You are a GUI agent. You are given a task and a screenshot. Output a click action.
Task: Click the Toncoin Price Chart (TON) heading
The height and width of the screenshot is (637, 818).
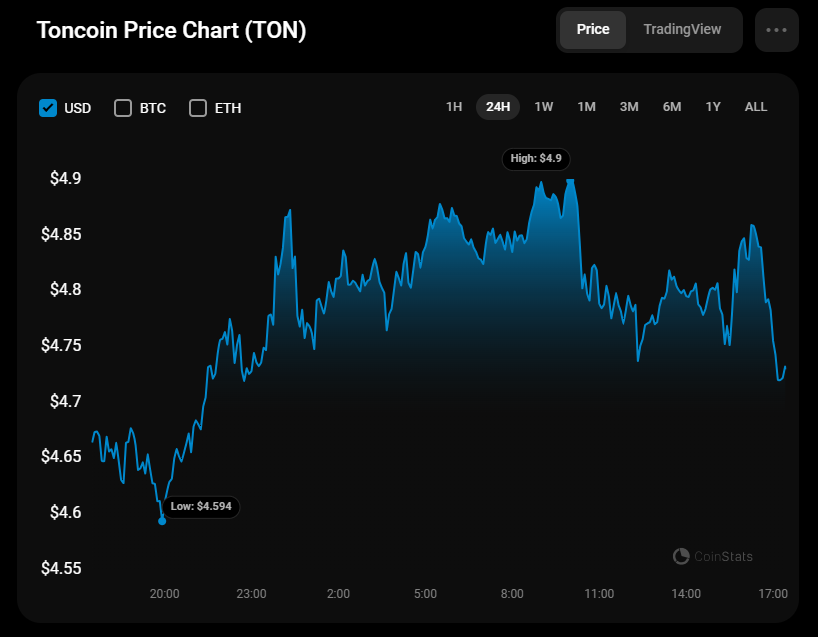click(171, 30)
